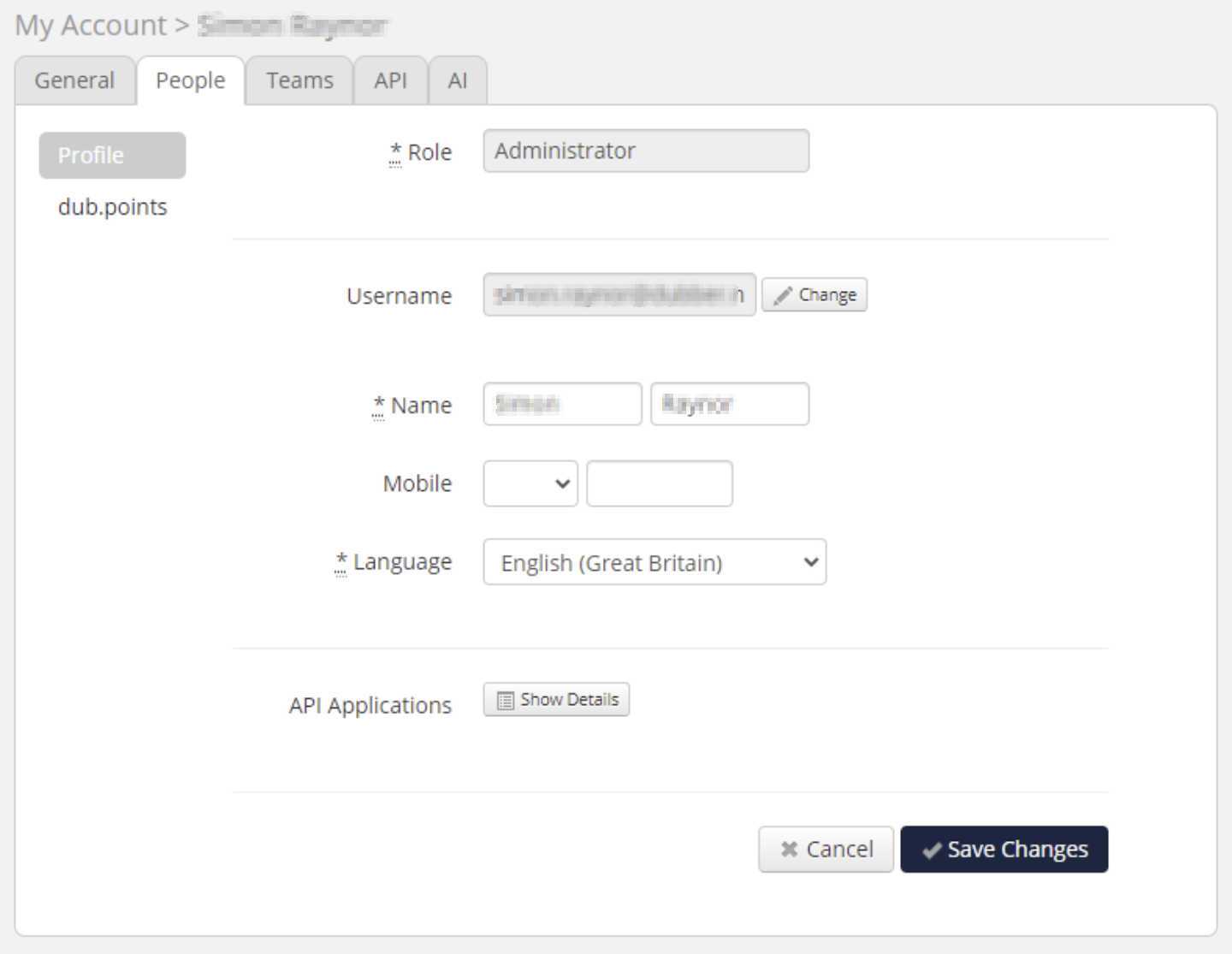Click the checkmark icon on Save Changes
This screenshot has height=954, width=1232.
point(932,850)
